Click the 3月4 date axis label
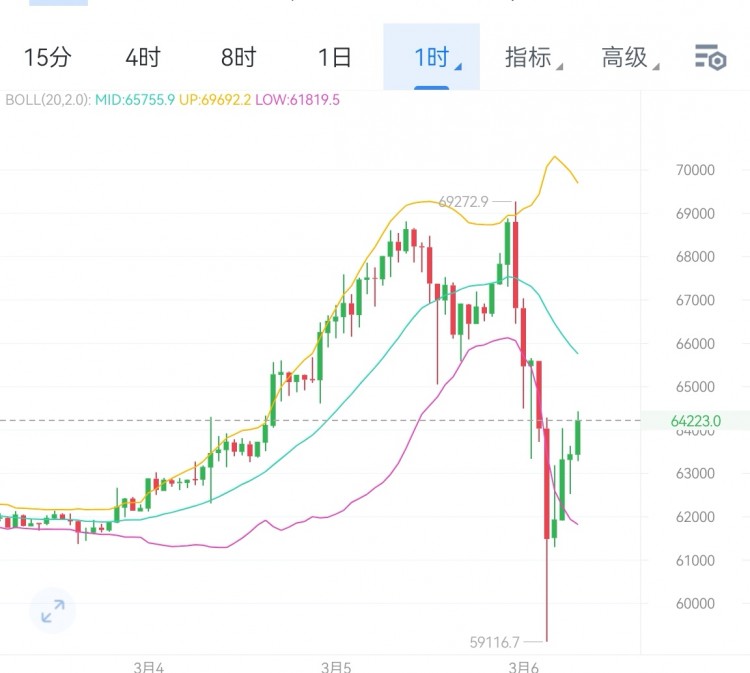The width and height of the screenshot is (750, 673). click(149, 667)
